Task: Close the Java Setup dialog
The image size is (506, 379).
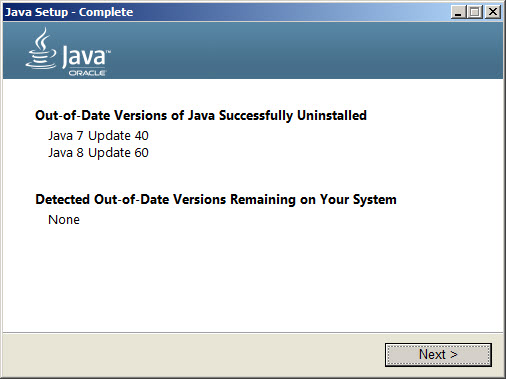Action: click(493, 12)
